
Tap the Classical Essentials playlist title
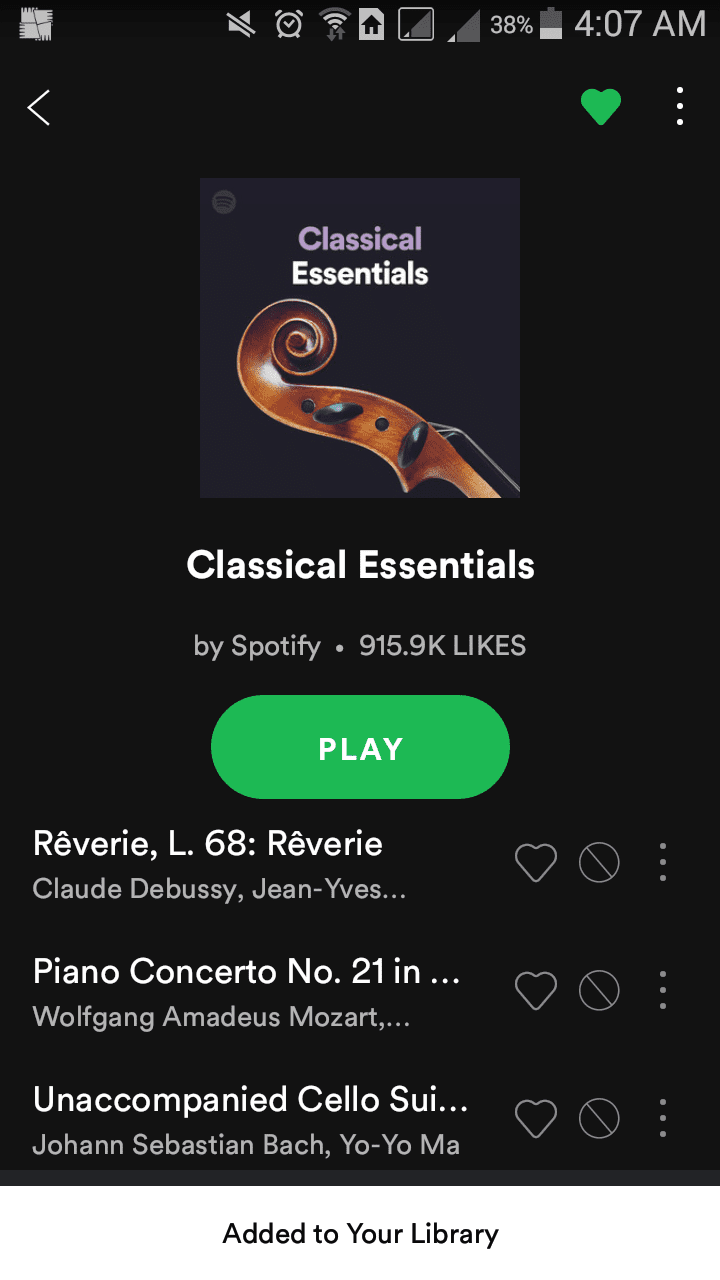click(360, 565)
